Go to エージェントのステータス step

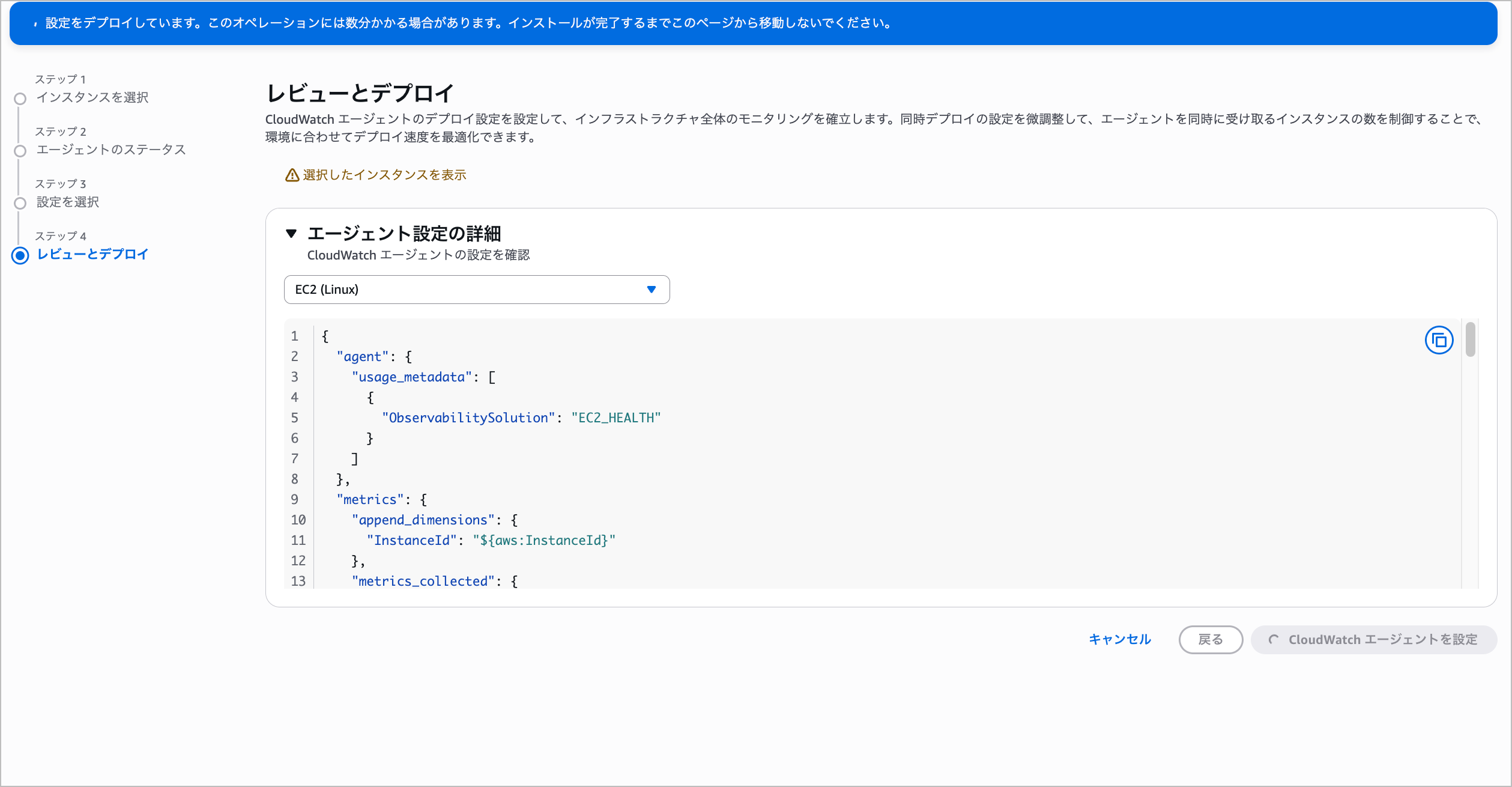point(111,150)
